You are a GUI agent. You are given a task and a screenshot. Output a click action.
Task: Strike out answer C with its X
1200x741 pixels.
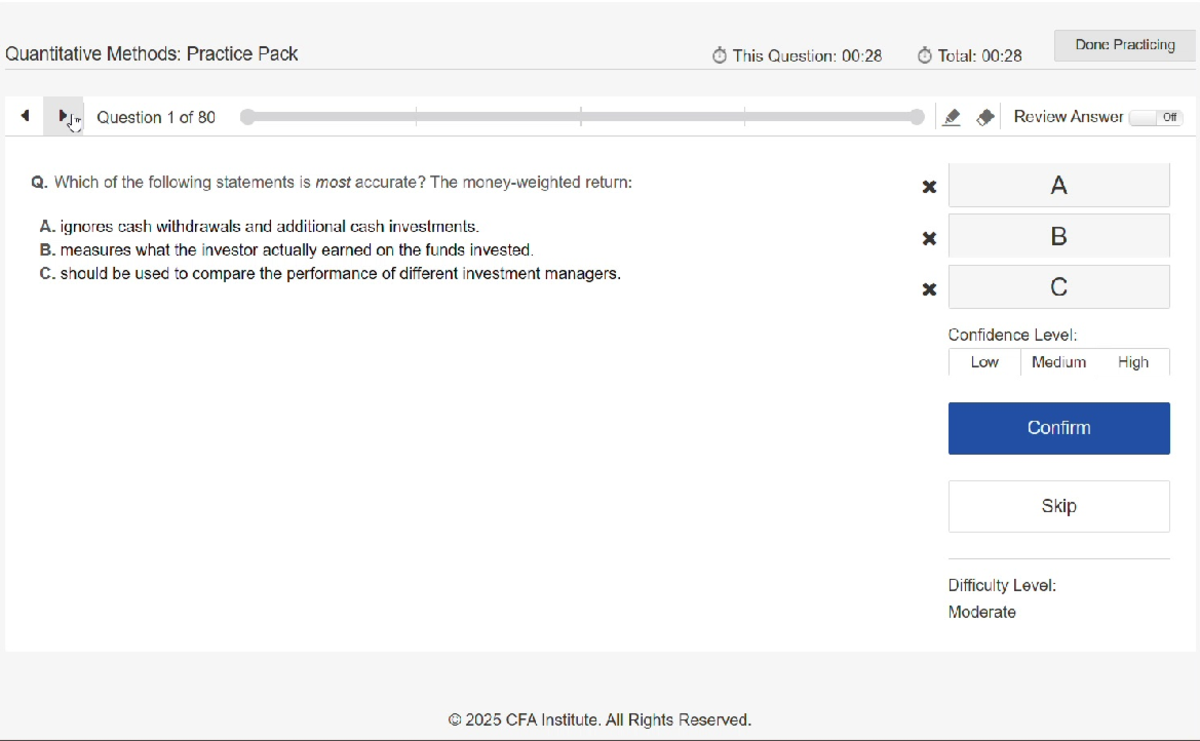[929, 289]
